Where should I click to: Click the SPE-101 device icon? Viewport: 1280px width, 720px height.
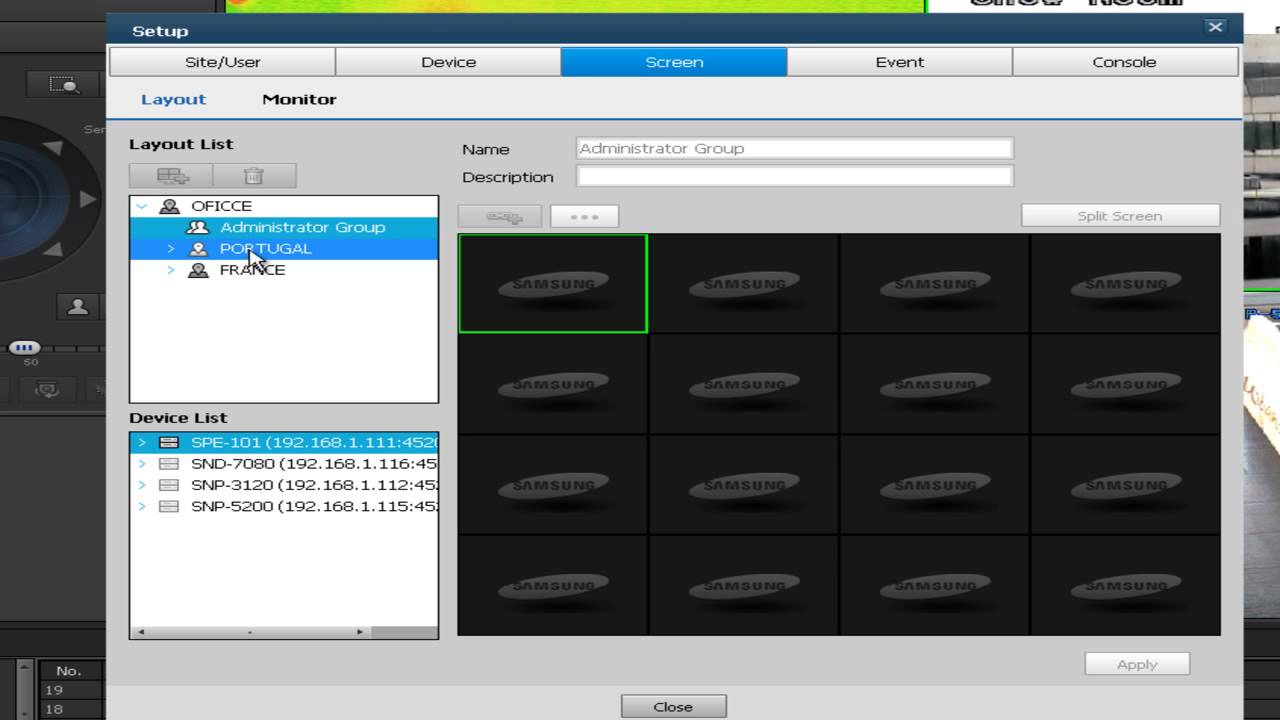169,442
